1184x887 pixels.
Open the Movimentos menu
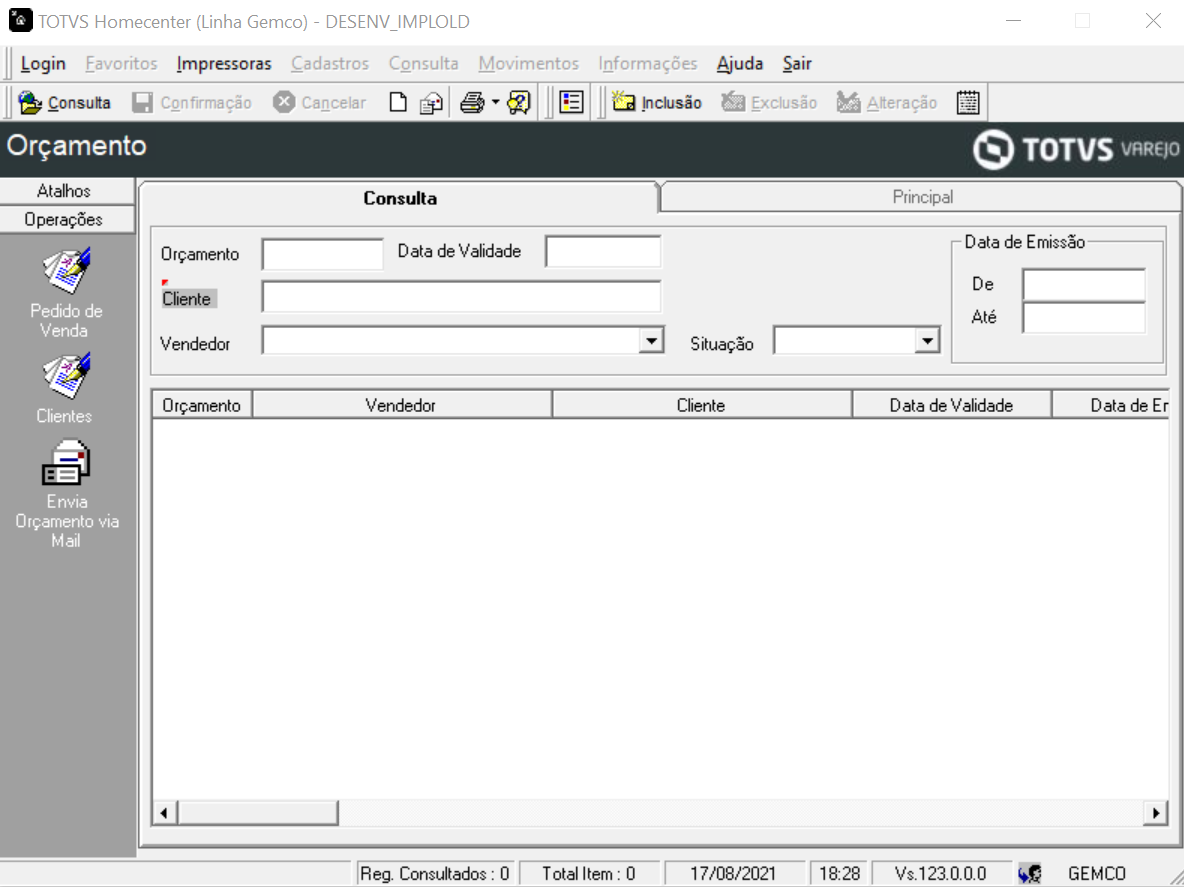point(529,63)
